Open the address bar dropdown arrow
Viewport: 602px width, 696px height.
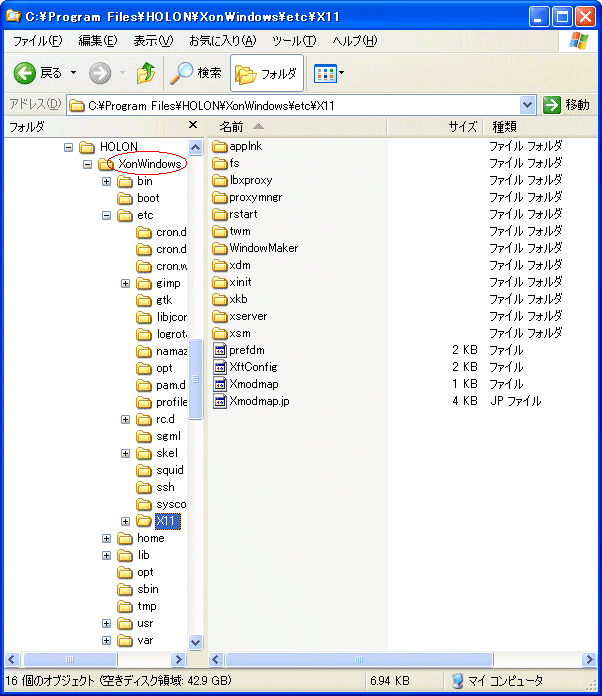pos(527,105)
